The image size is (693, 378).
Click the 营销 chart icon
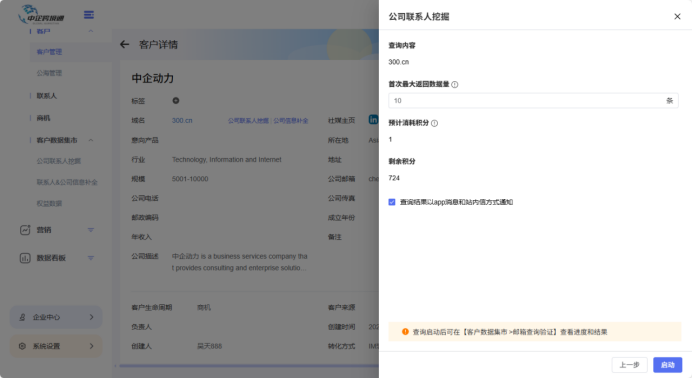(25, 230)
